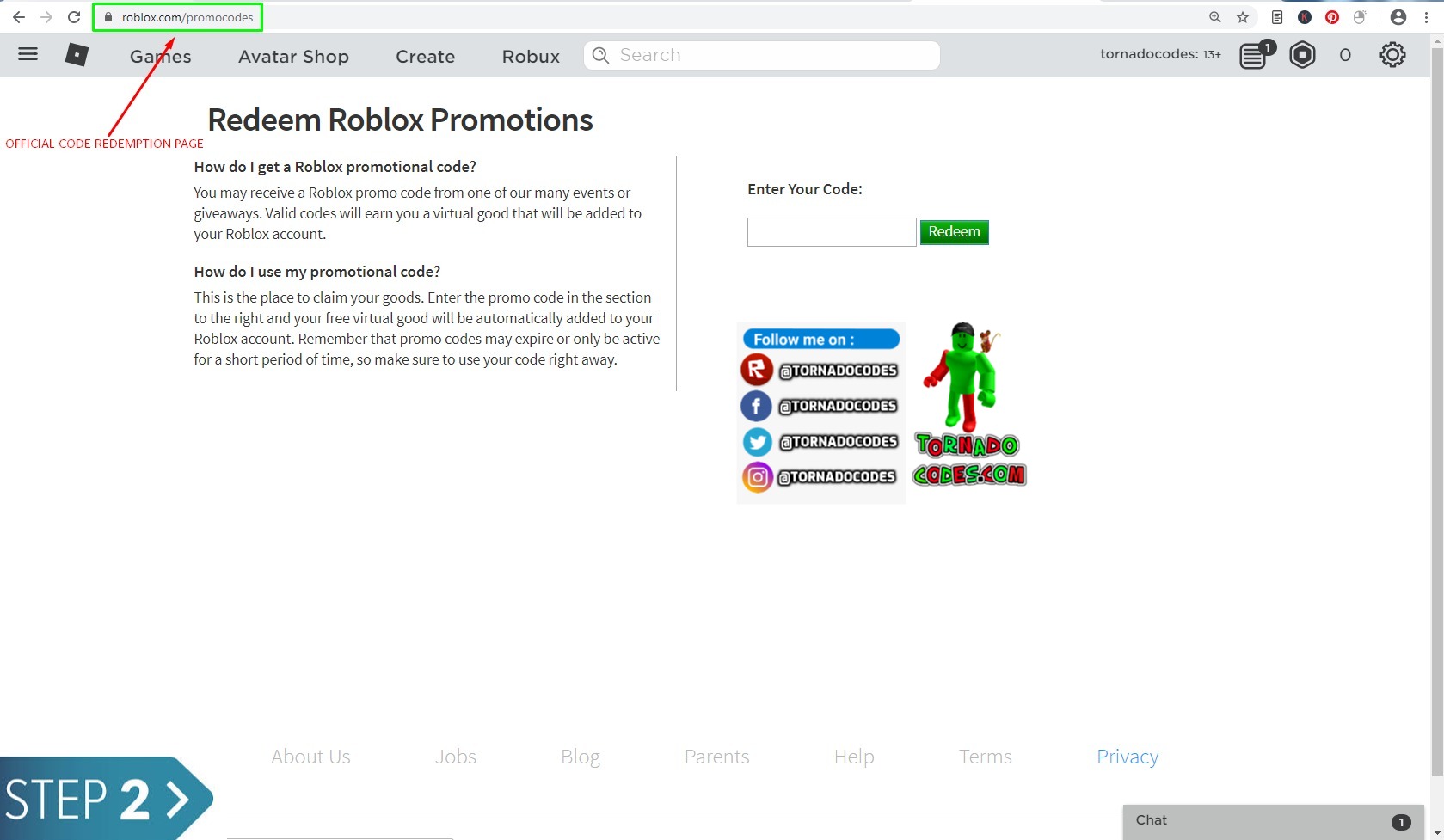The height and width of the screenshot is (840, 1444).
Task: Click the Redeem Roblox Promotions heading
Action: pyautogui.click(x=400, y=120)
